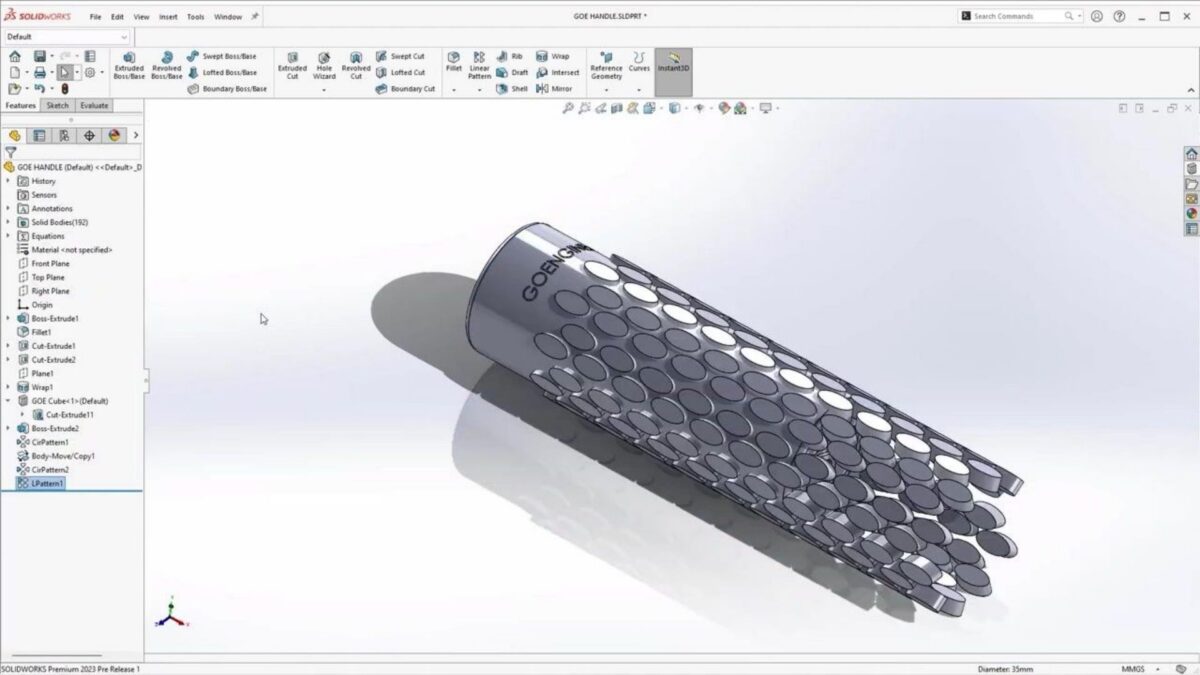1200x675 pixels.
Task: Open the Edit Appearance icon in view toolbar
Action: (722, 108)
